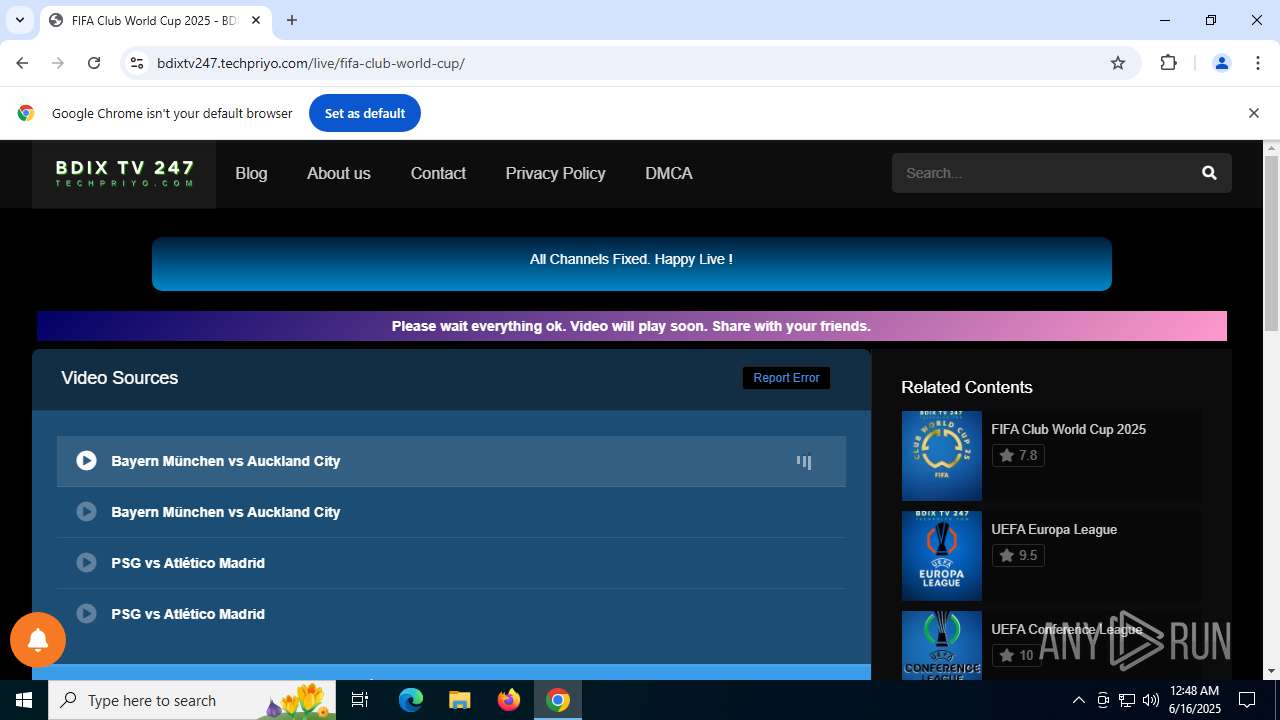Open the tab search dropdown arrow

[x=20, y=20]
